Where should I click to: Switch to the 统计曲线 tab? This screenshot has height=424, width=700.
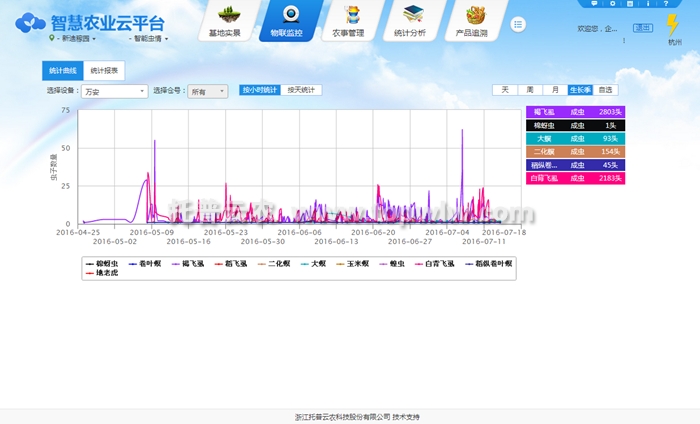pyautogui.click(x=62, y=71)
